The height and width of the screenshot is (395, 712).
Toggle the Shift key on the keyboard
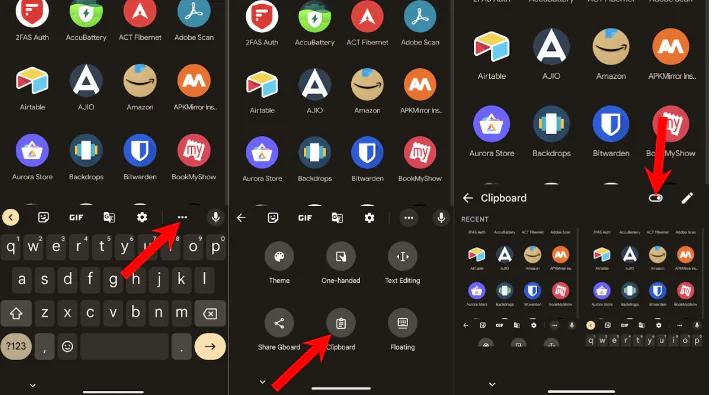point(16,313)
